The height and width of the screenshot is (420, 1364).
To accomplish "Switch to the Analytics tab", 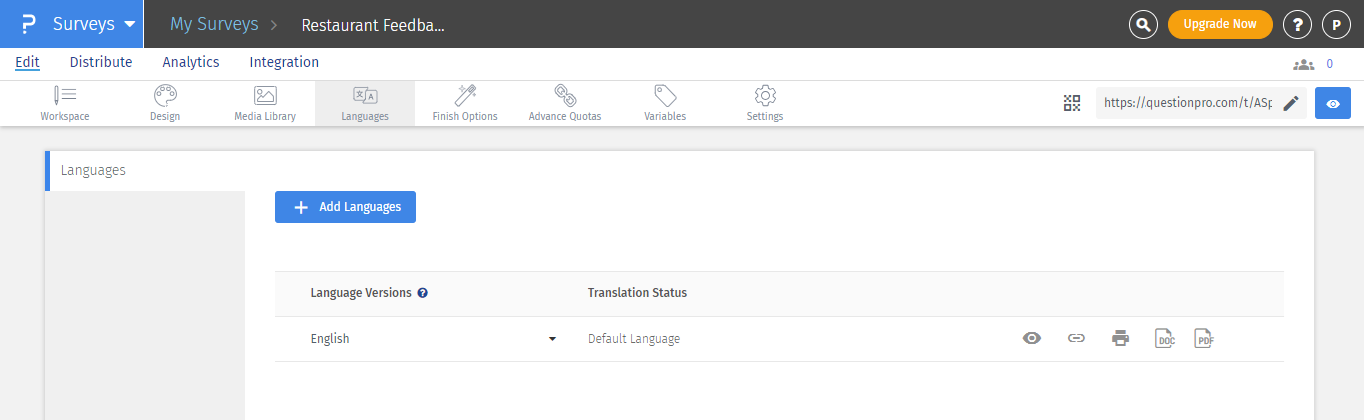I will (x=191, y=62).
